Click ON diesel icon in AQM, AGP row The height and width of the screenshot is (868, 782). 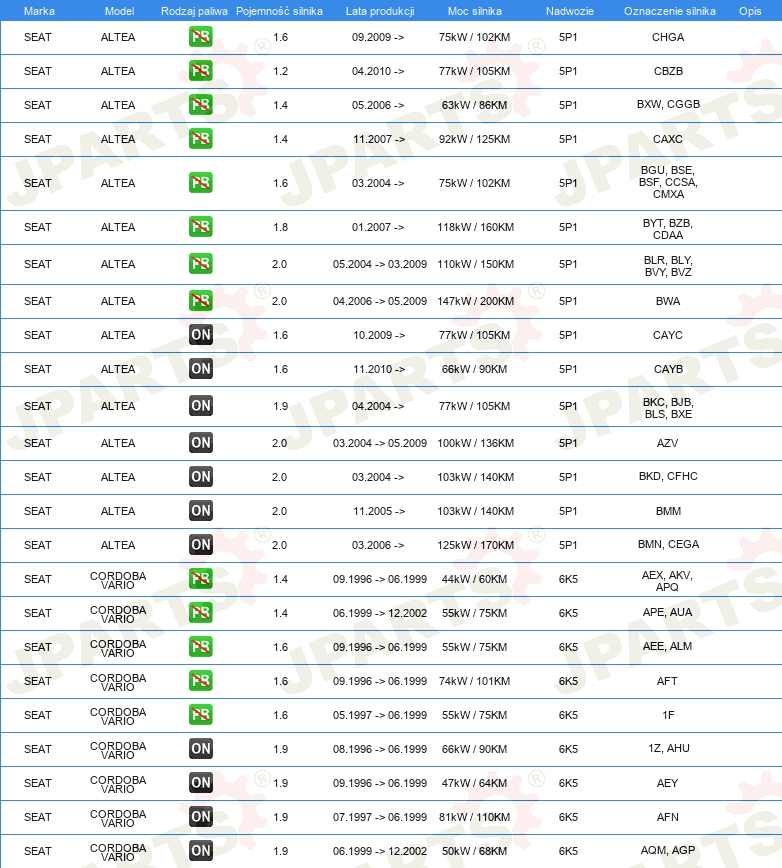(x=200, y=850)
